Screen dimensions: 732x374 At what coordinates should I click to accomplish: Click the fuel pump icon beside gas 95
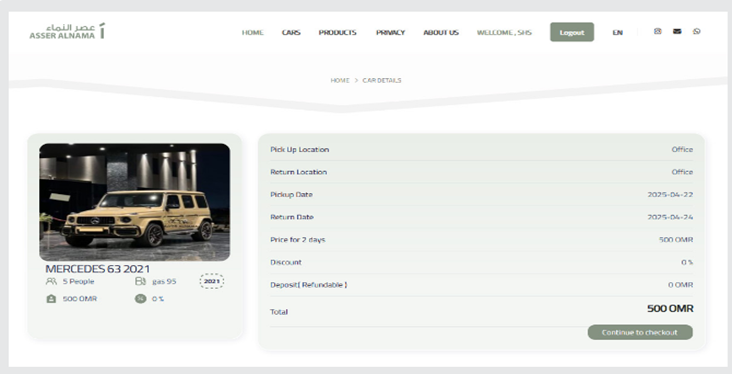pos(141,282)
